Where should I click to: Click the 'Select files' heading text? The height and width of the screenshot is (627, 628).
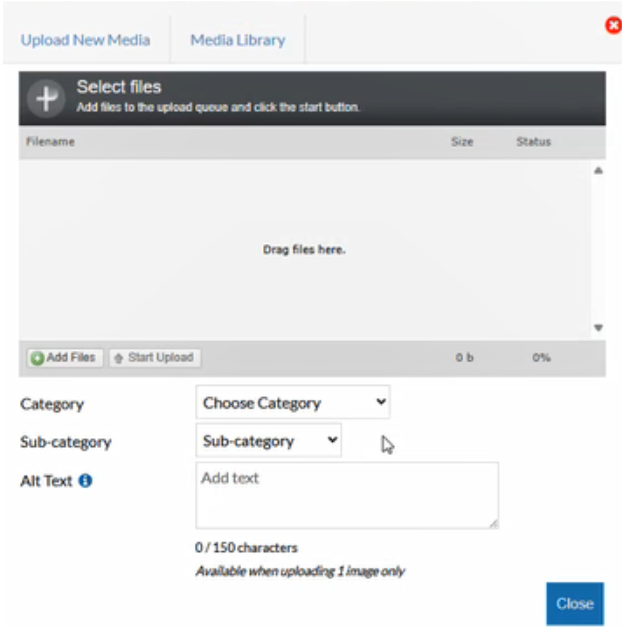[119, 88]
